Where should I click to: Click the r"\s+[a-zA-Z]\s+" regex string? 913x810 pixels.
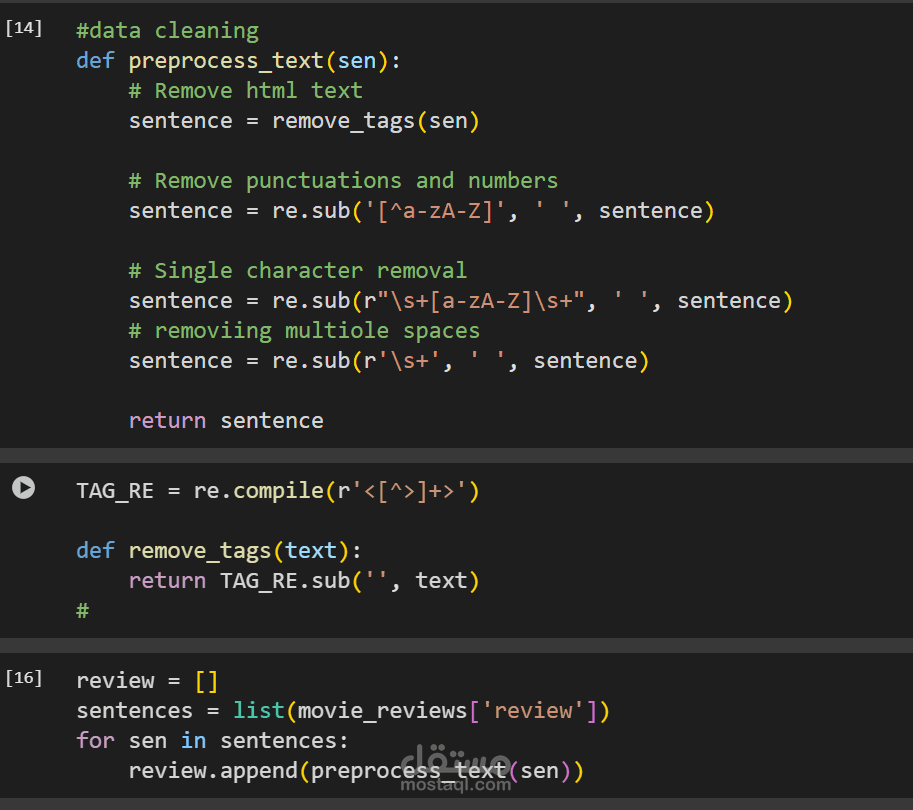pyautogui.click(x=474, y=301)
